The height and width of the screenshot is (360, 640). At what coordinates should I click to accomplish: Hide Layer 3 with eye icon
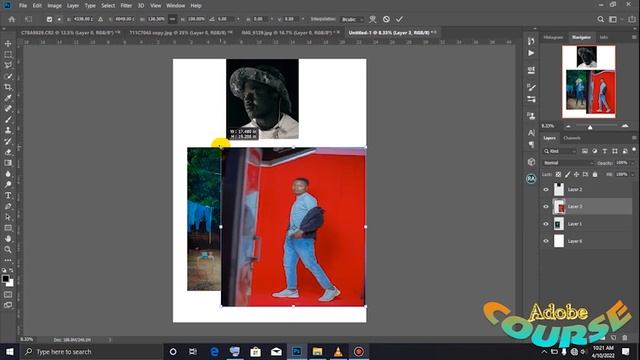[x=546, y=207]
